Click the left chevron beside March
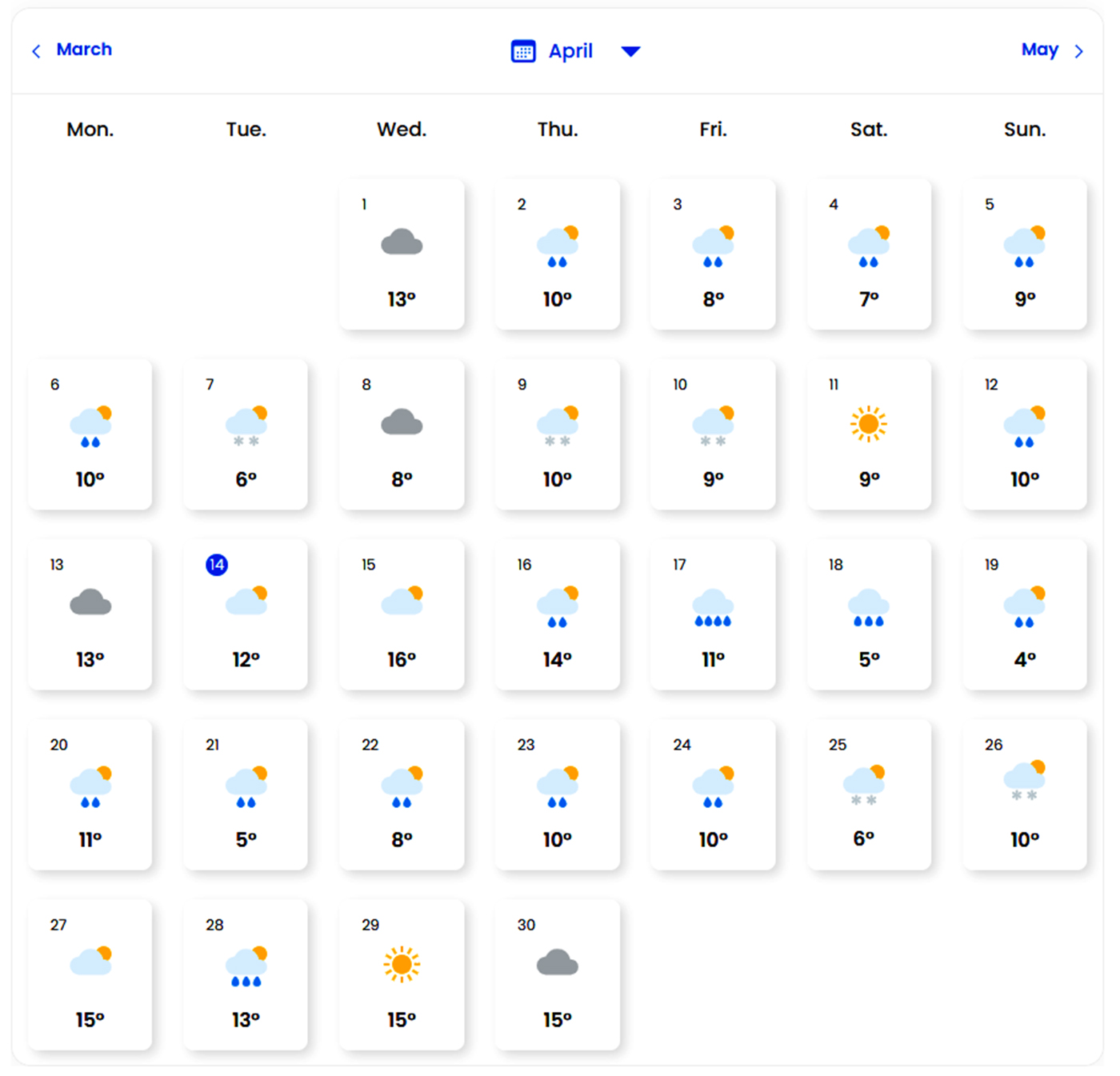1120x1076 pixels. 36,52
